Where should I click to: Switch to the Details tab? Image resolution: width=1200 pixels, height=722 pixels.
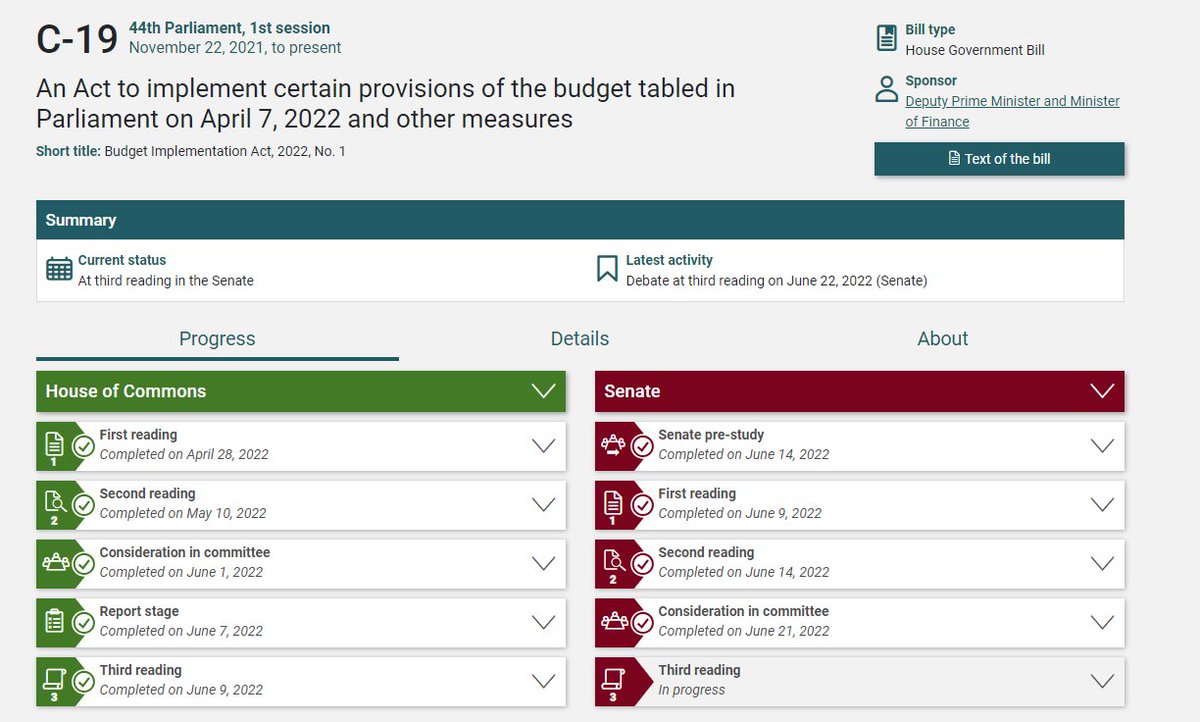click(580, 339)
